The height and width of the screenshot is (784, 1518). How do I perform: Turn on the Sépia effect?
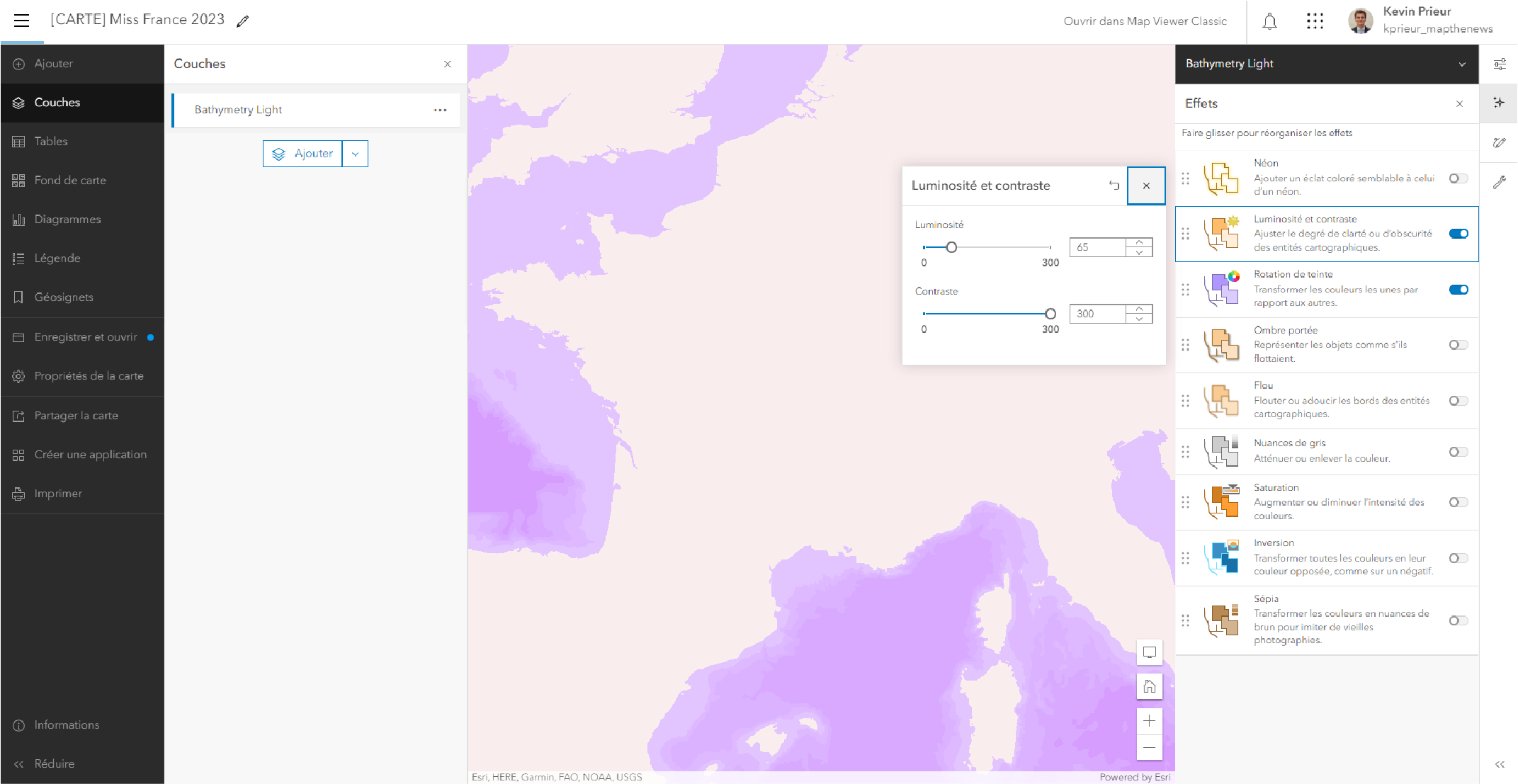(1458, 620)
